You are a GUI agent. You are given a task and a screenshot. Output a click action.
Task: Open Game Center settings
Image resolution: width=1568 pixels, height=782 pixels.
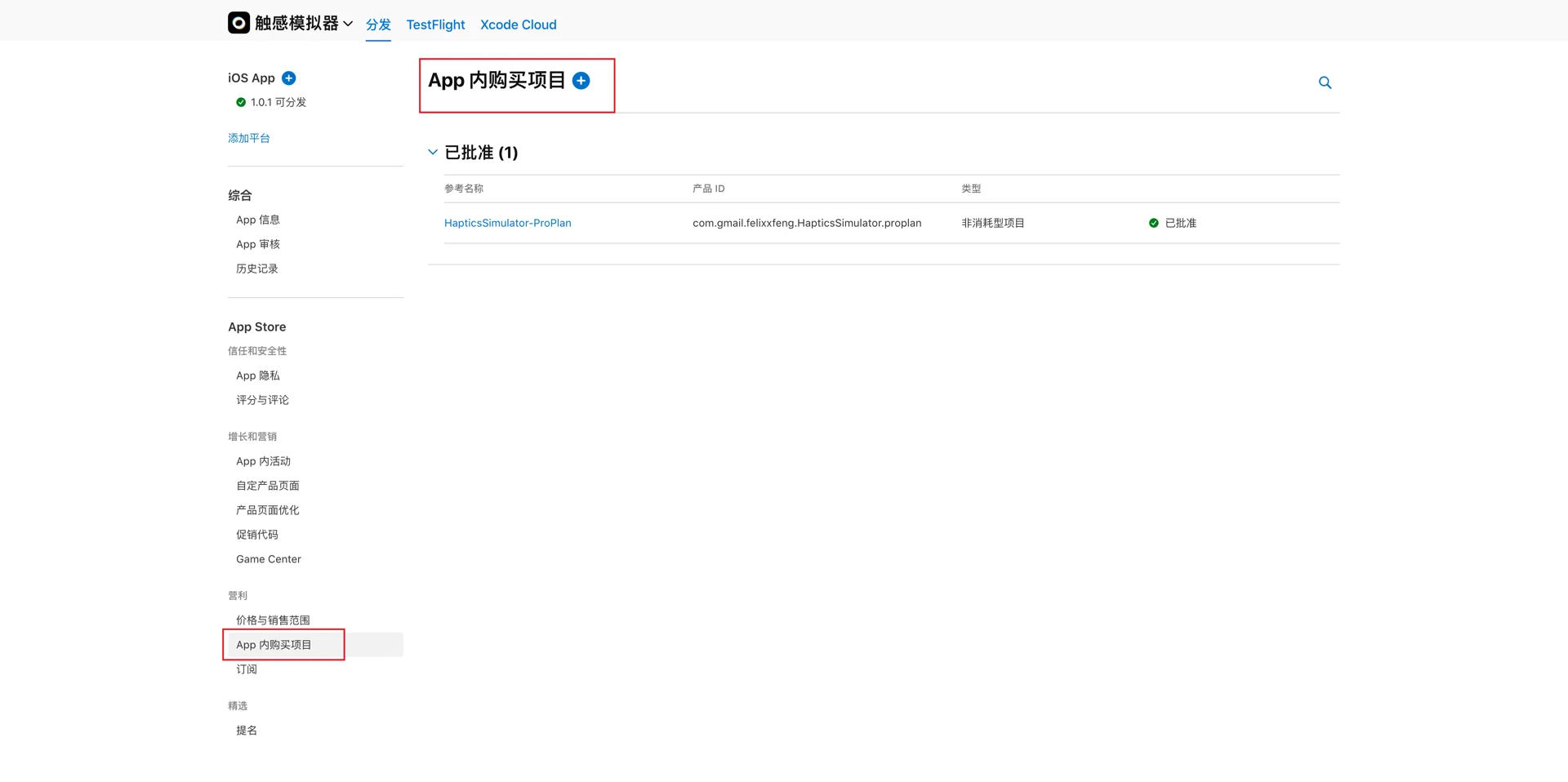tap(268, 558)
